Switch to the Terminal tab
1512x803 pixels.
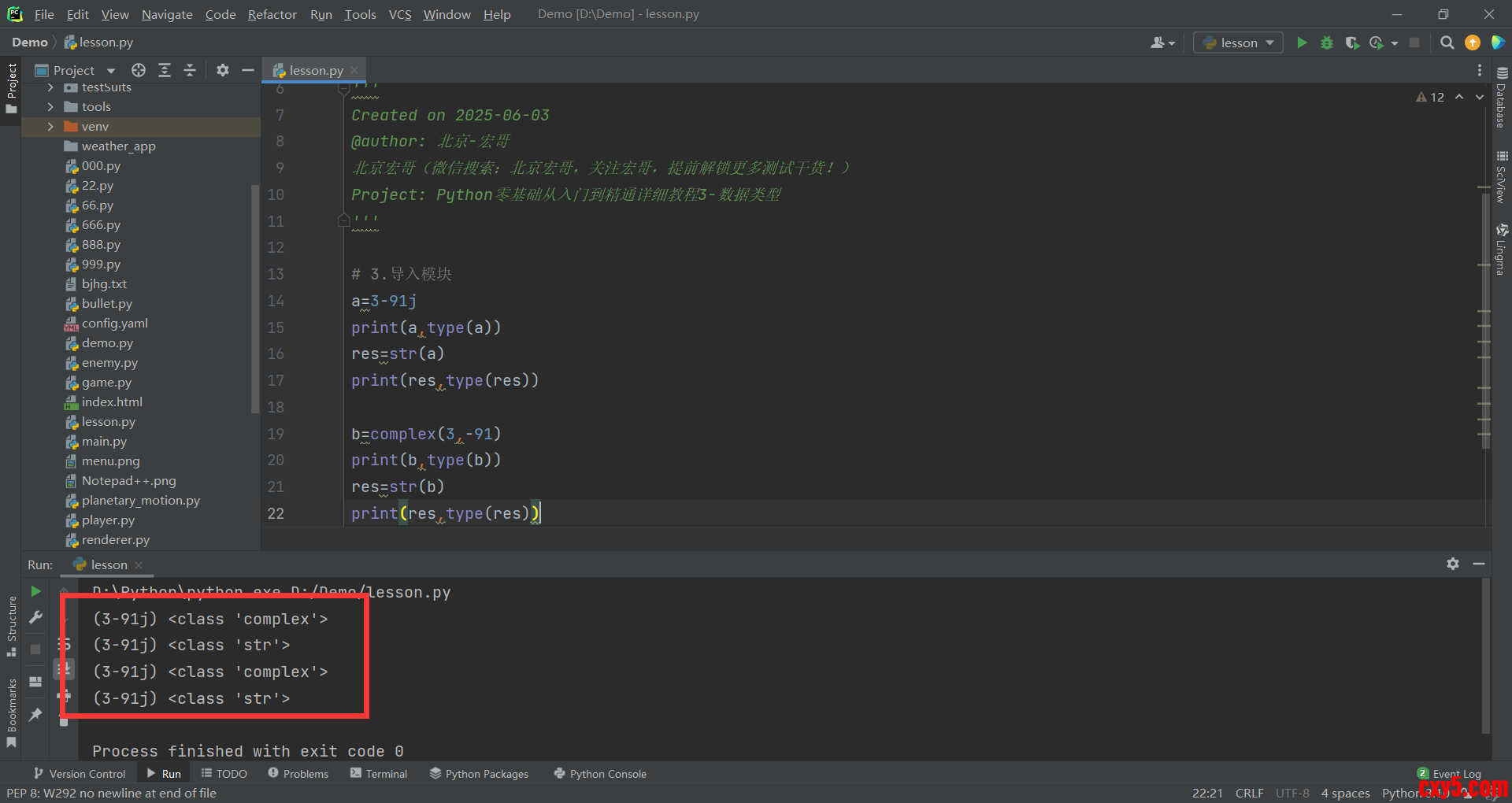coord(379,774)
